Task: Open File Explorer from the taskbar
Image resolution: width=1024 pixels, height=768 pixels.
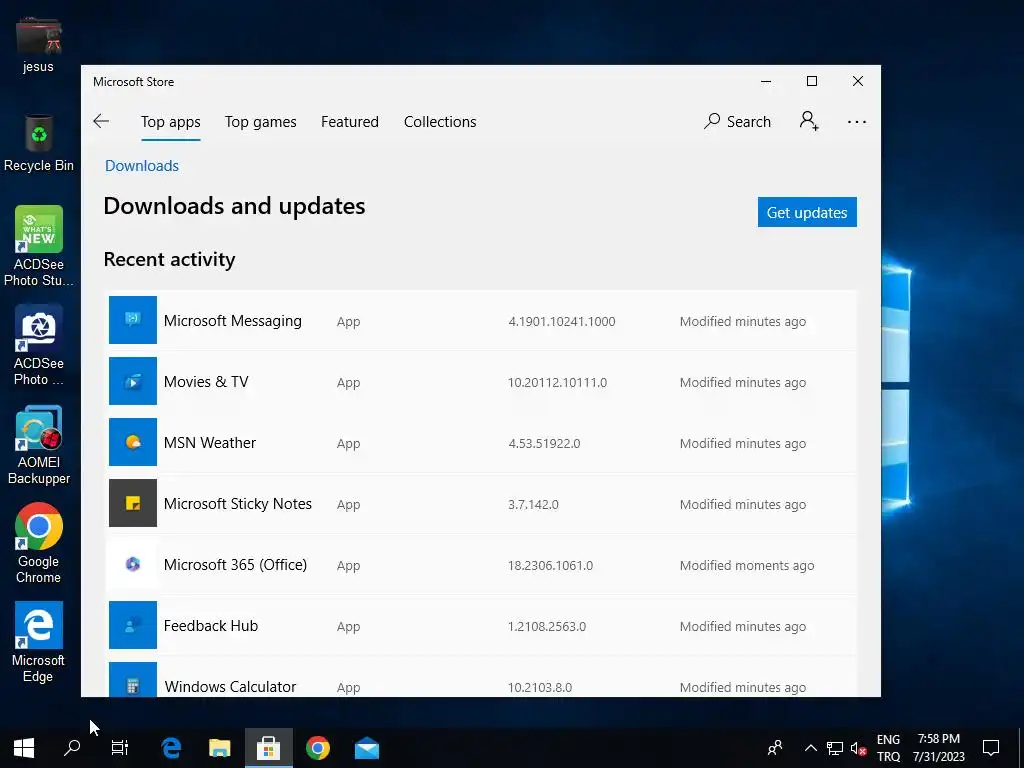Action: 219,748
